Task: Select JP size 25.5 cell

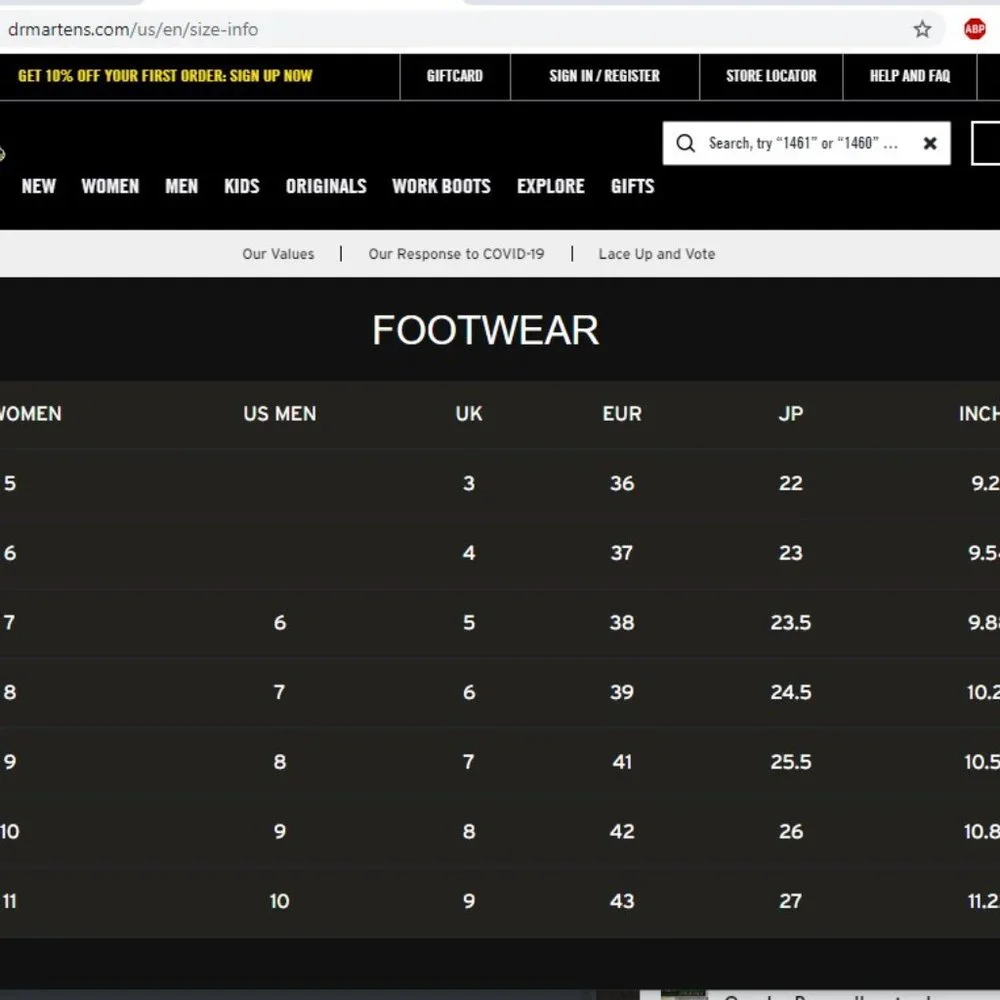Action: point(791,761)
